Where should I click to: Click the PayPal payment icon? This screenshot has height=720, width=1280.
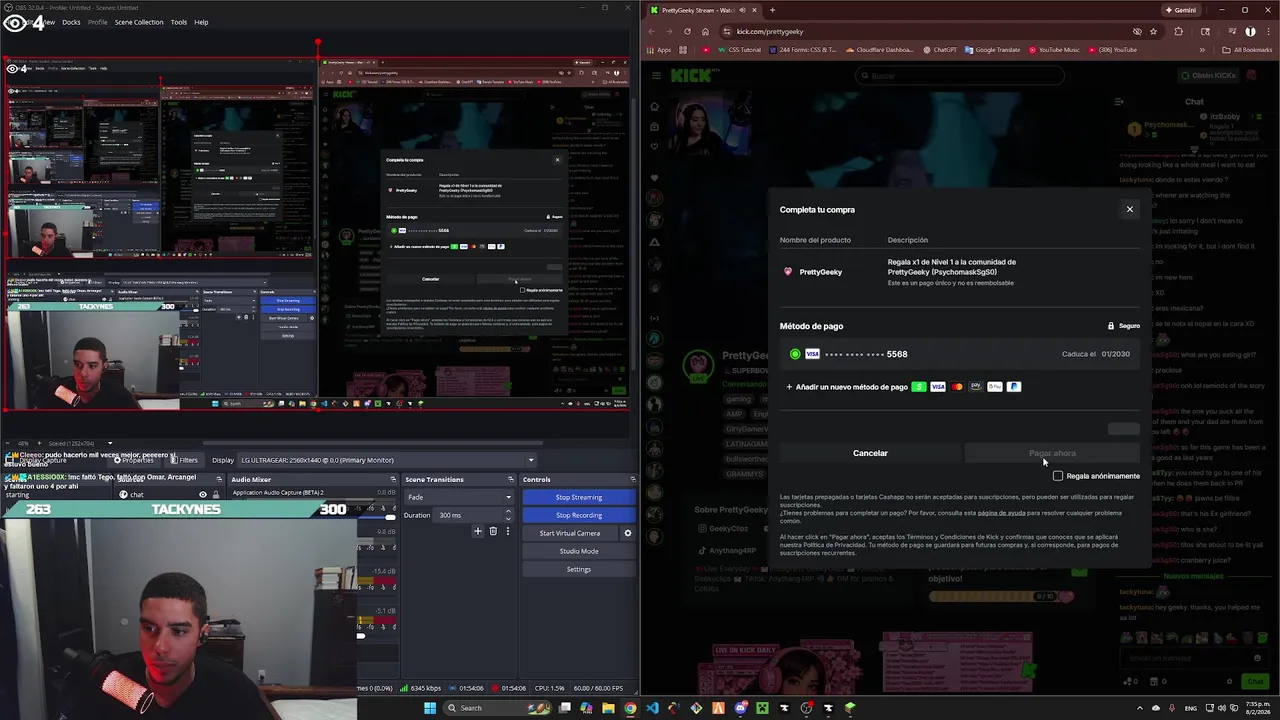click(x=1014, y=387)
